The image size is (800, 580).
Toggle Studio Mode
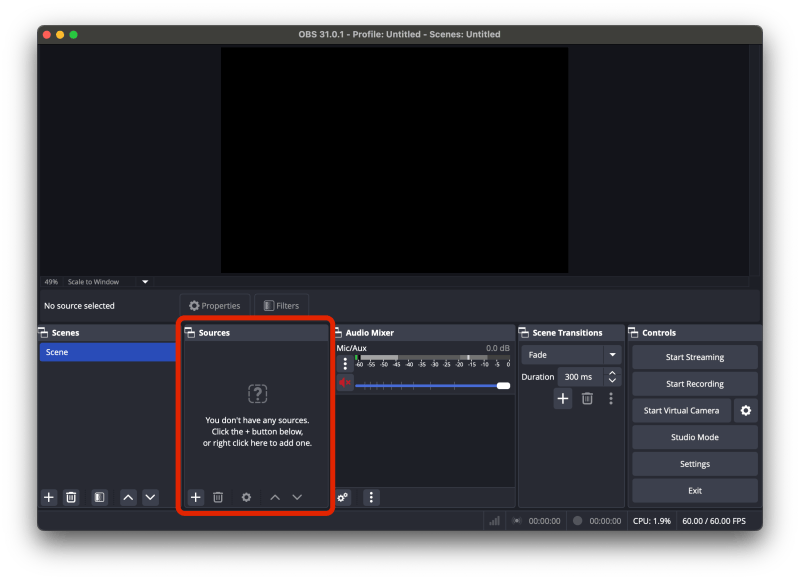click(694, 437)
